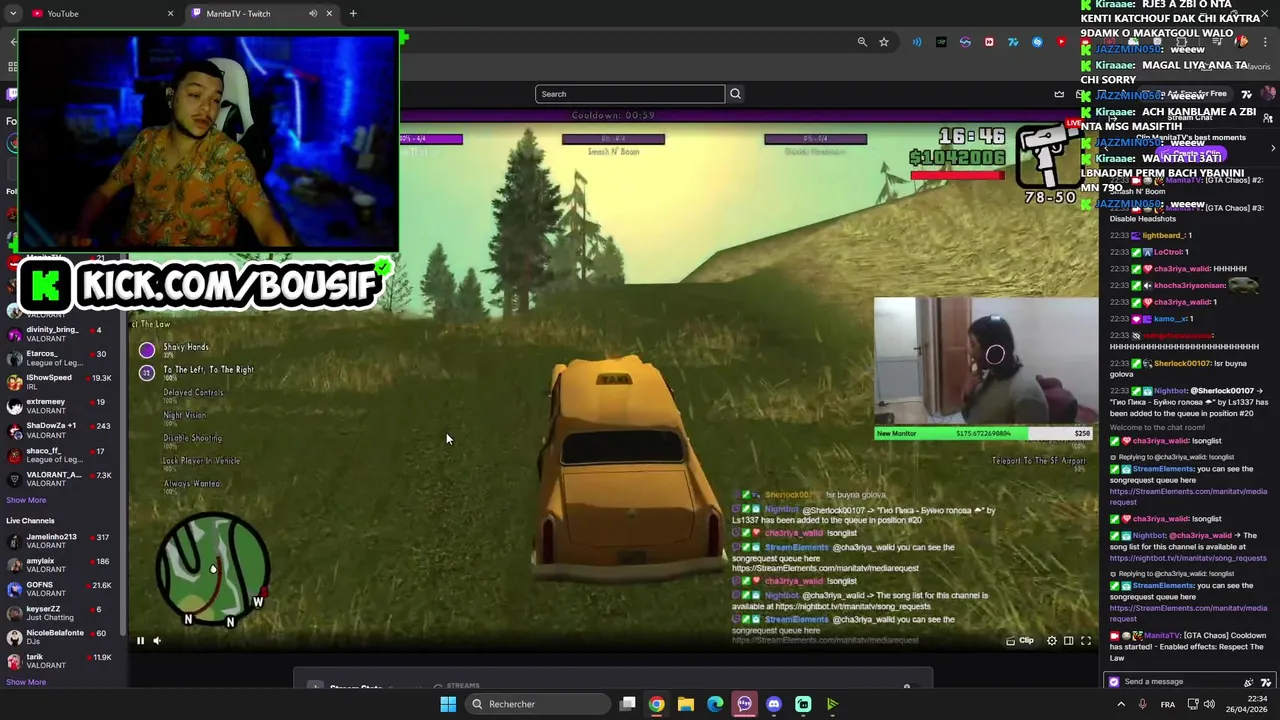Viewport: 1280px width, 720px height.
Task: Click LoCtrol username in chat
Action: coord(1167,252)
